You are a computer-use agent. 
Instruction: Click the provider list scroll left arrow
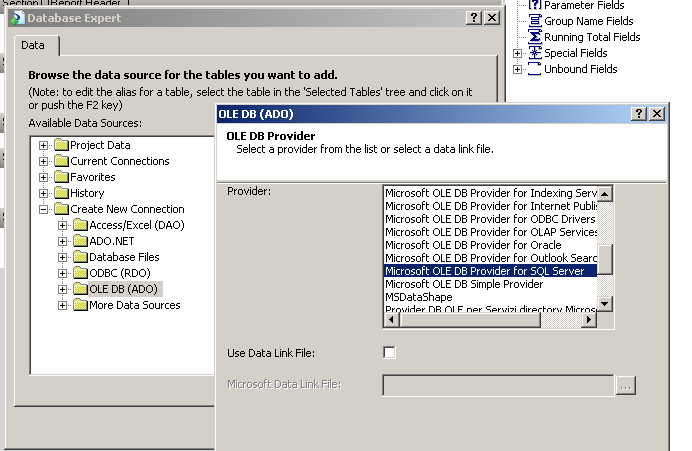click(391, 320)
